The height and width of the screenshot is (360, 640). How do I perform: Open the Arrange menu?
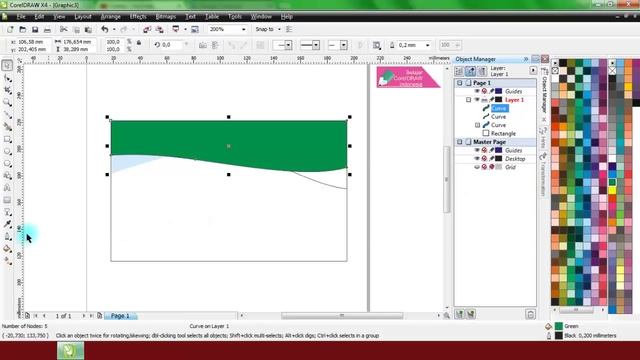point(111,17)
